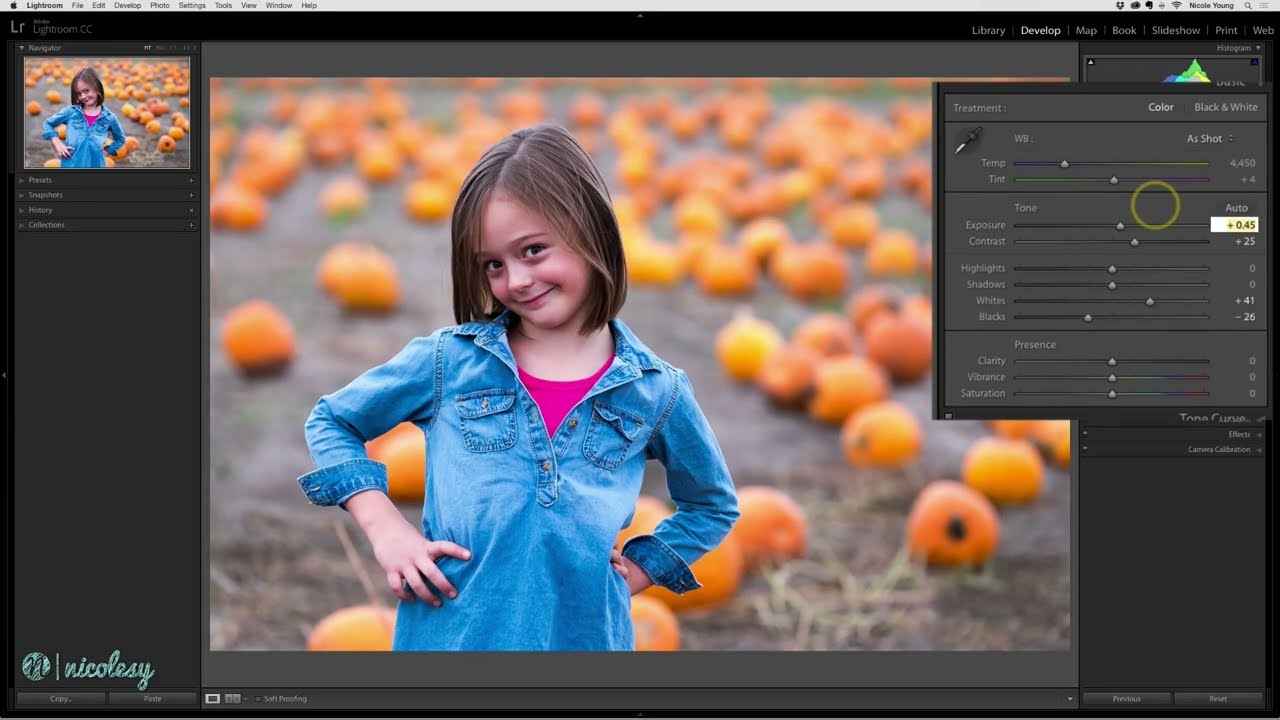The width and height of the screenshot is (1280, 720).
Task: Switch treatment to Black & White
Action: pos(1225,107)
